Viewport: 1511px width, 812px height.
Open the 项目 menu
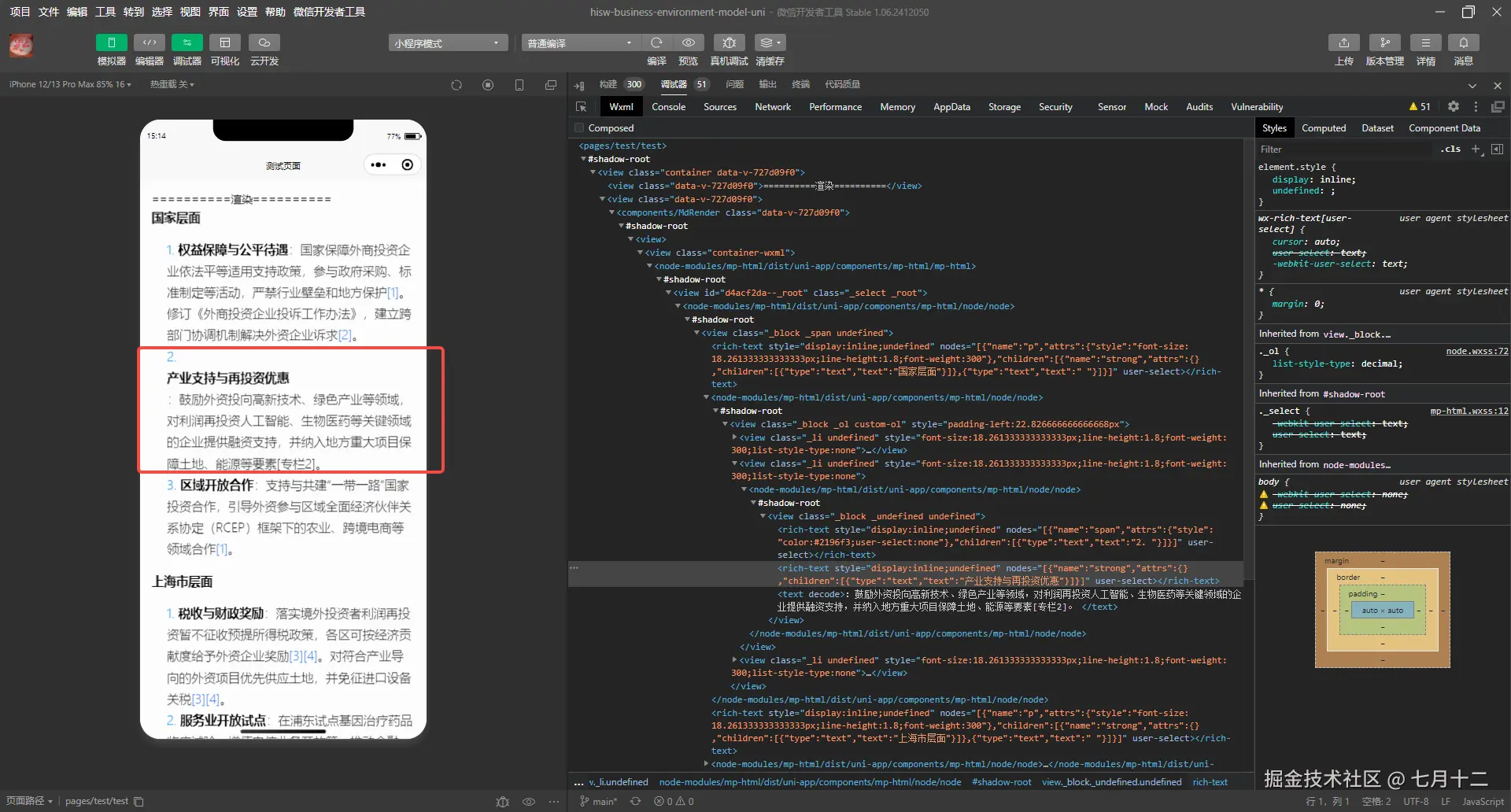pyautogui.click(x=20, y=12)
